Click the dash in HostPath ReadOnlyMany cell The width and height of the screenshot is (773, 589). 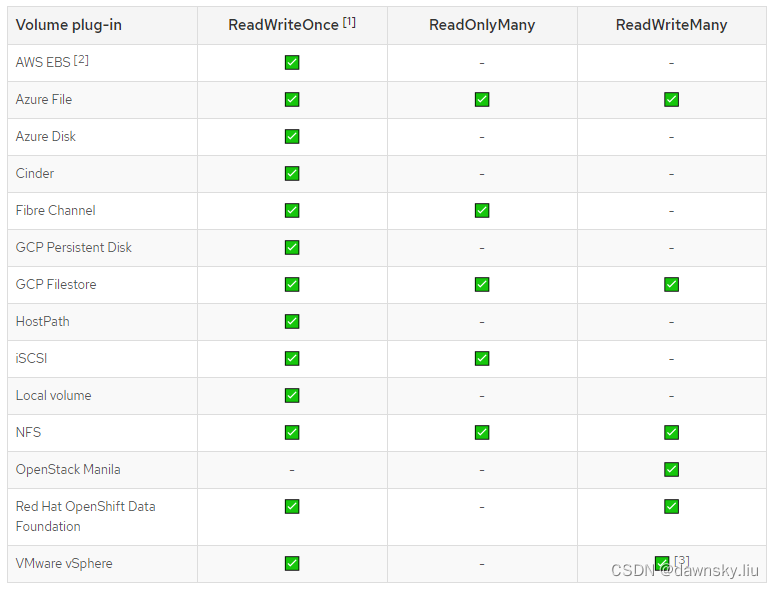click(x=482, y=322)
